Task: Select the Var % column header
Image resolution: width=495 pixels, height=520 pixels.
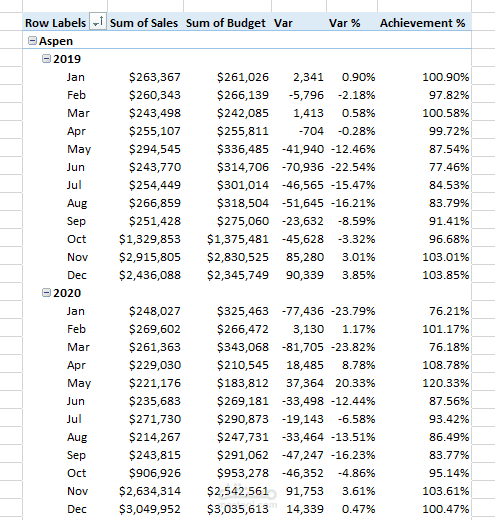Action: coord(344,23)
